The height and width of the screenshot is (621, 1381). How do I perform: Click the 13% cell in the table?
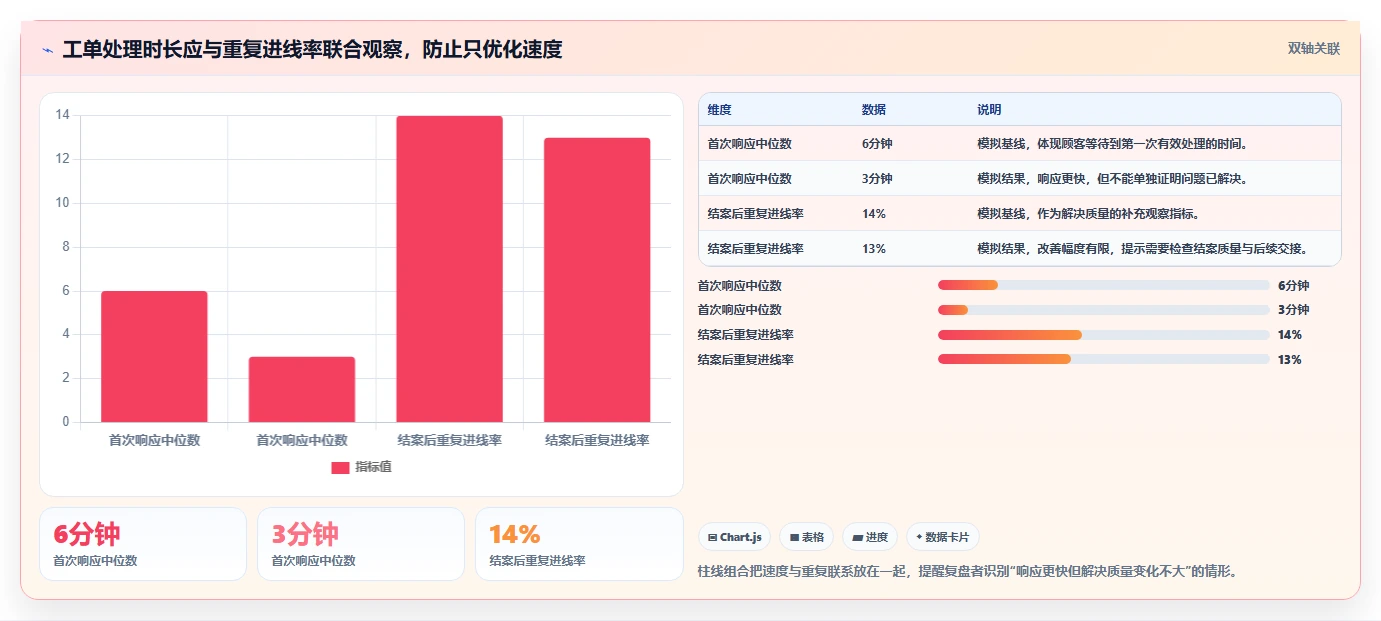[873, 249]
